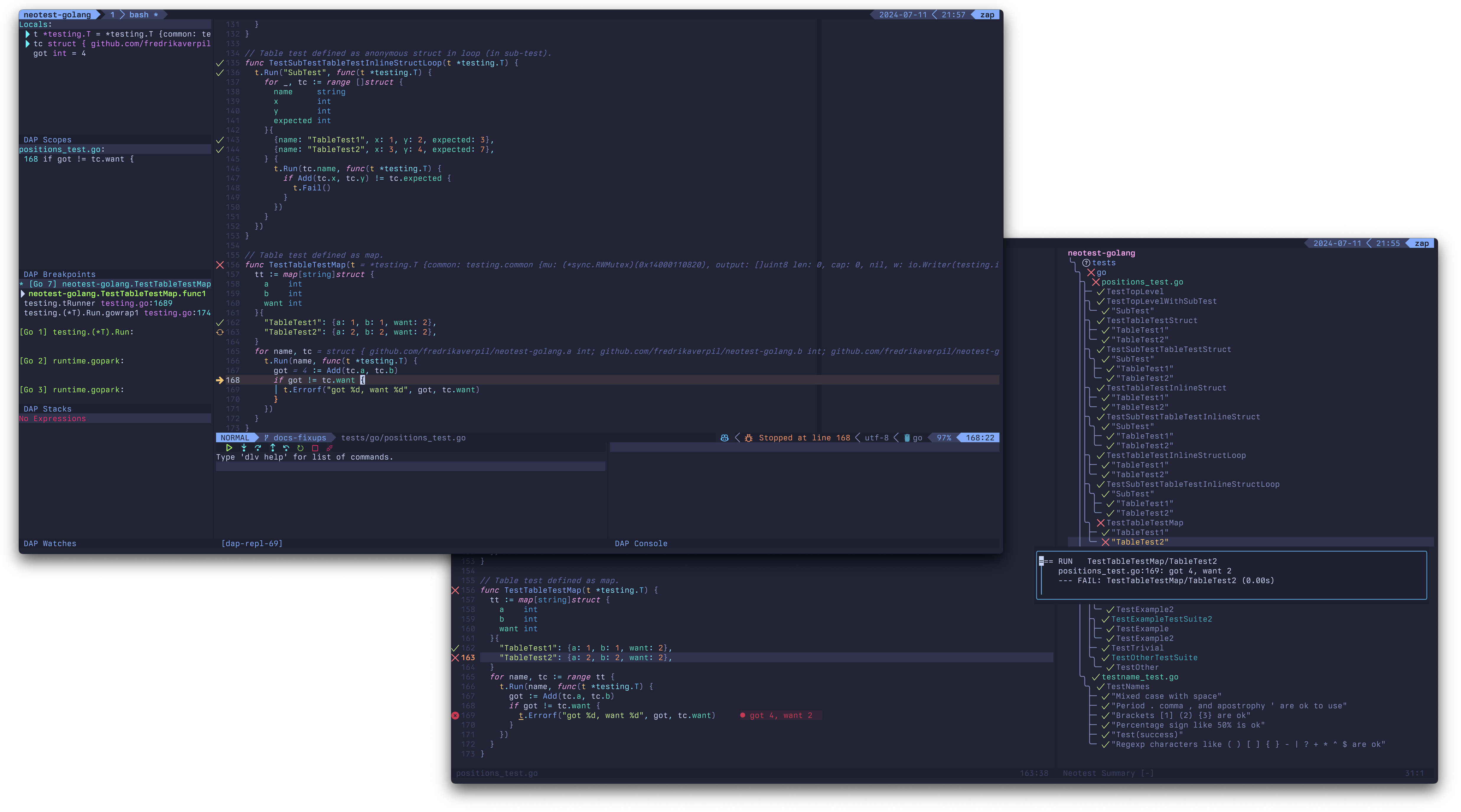Click the red X sign at line 163 in back editor
This screenshot has height=812, width=1461.
[x=455, y=658]
